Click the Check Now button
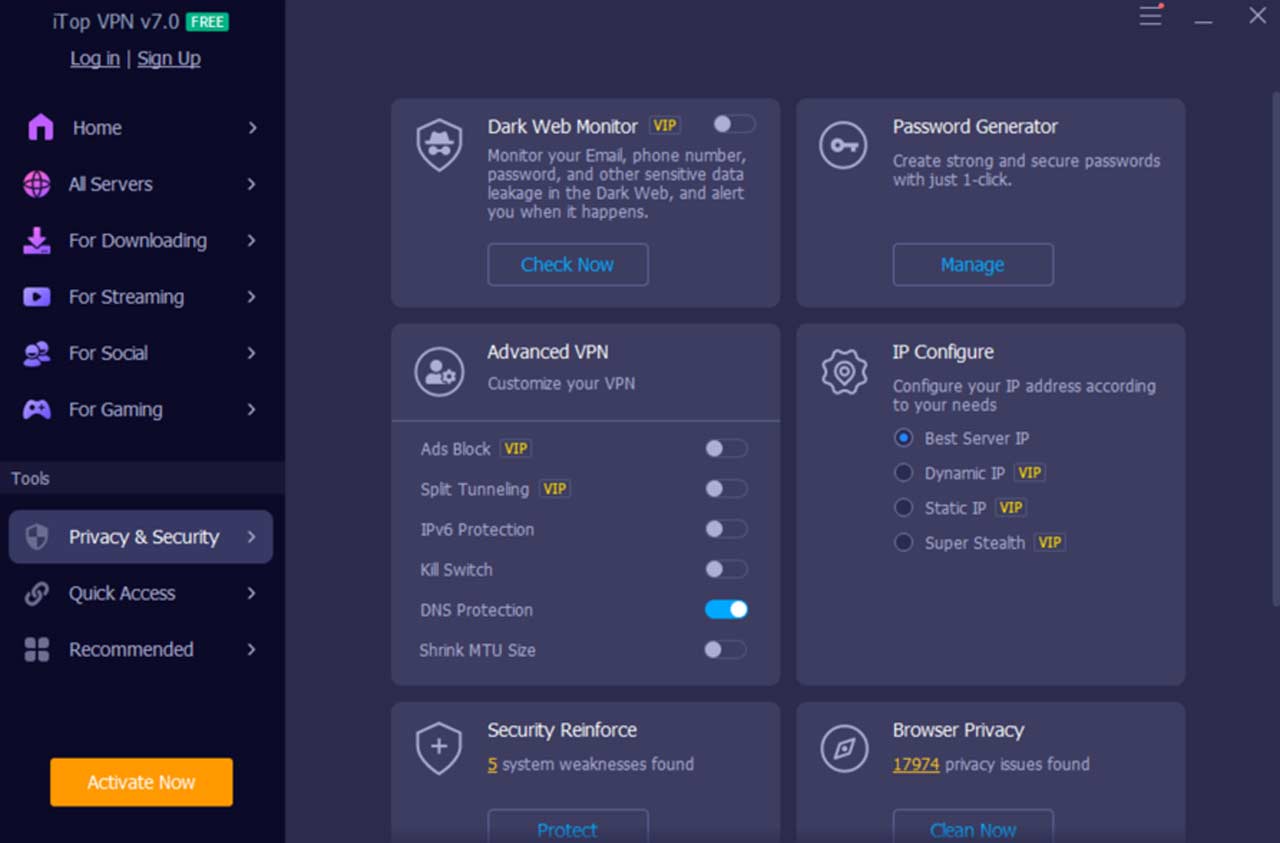The width and height of the screenshot is (1280, 843). coord(567,264)
